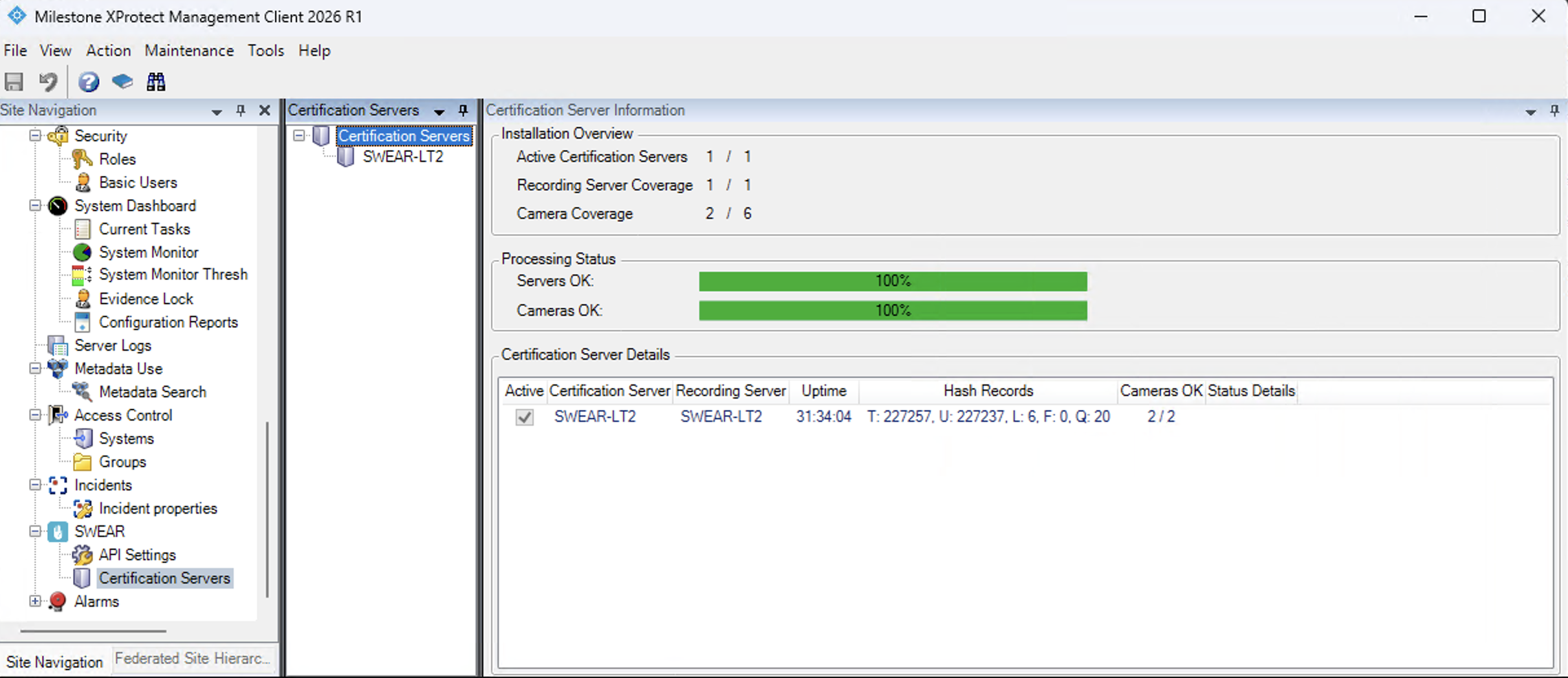Screen dimensions: 1568x678
Task: Click the Save toolbar icon
Action: 14,82
